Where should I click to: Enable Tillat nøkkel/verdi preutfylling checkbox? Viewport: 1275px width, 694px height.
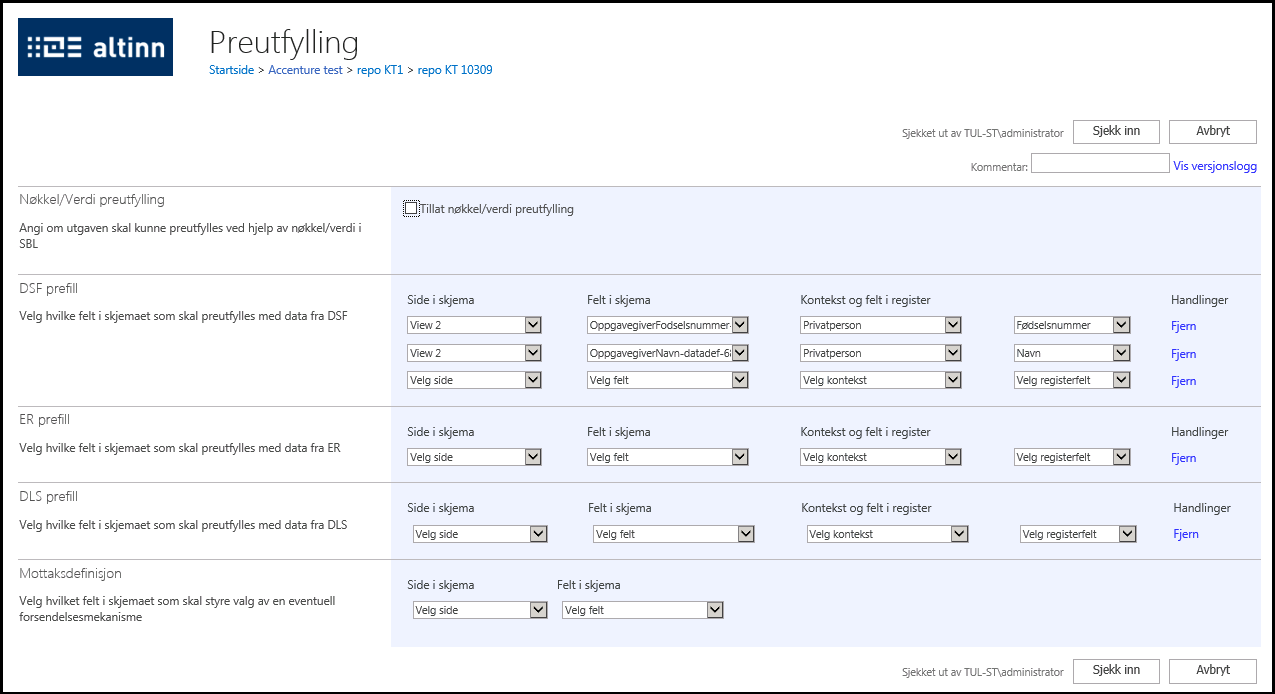[x=411, y=208]
